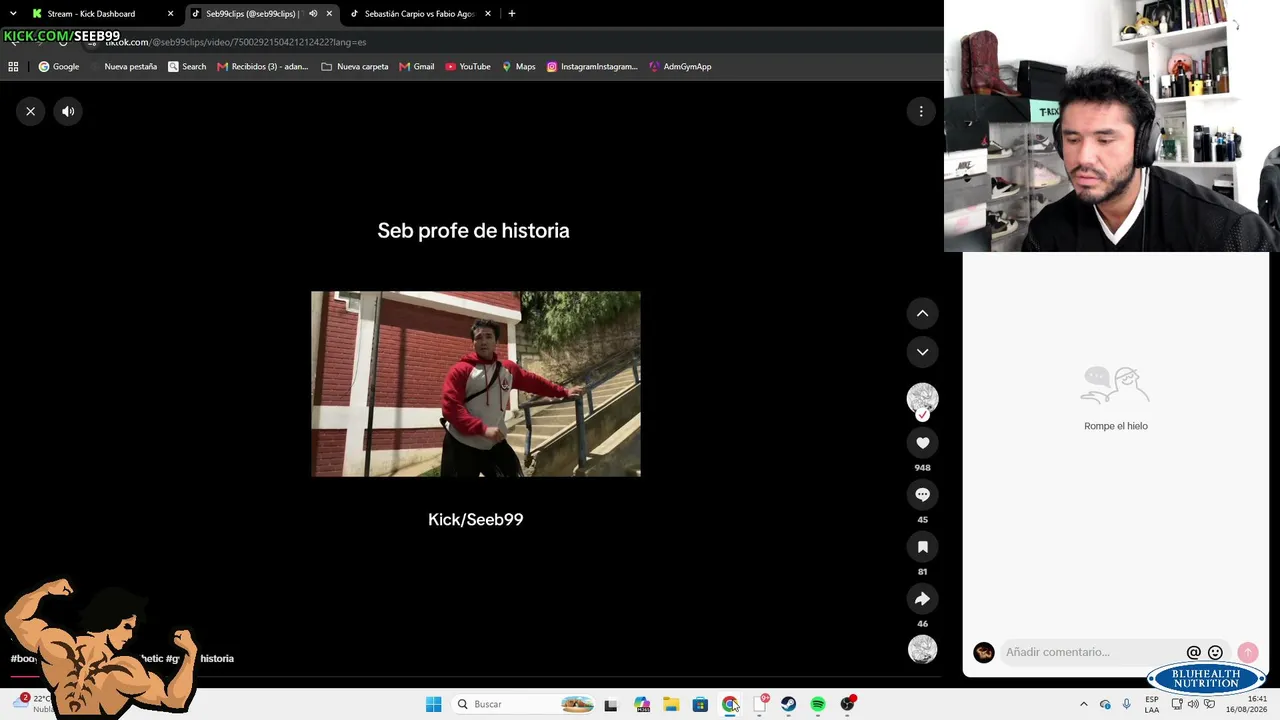Open the AdmGymApp bookmark
The image size is (1280, 720).
(680, 67)
